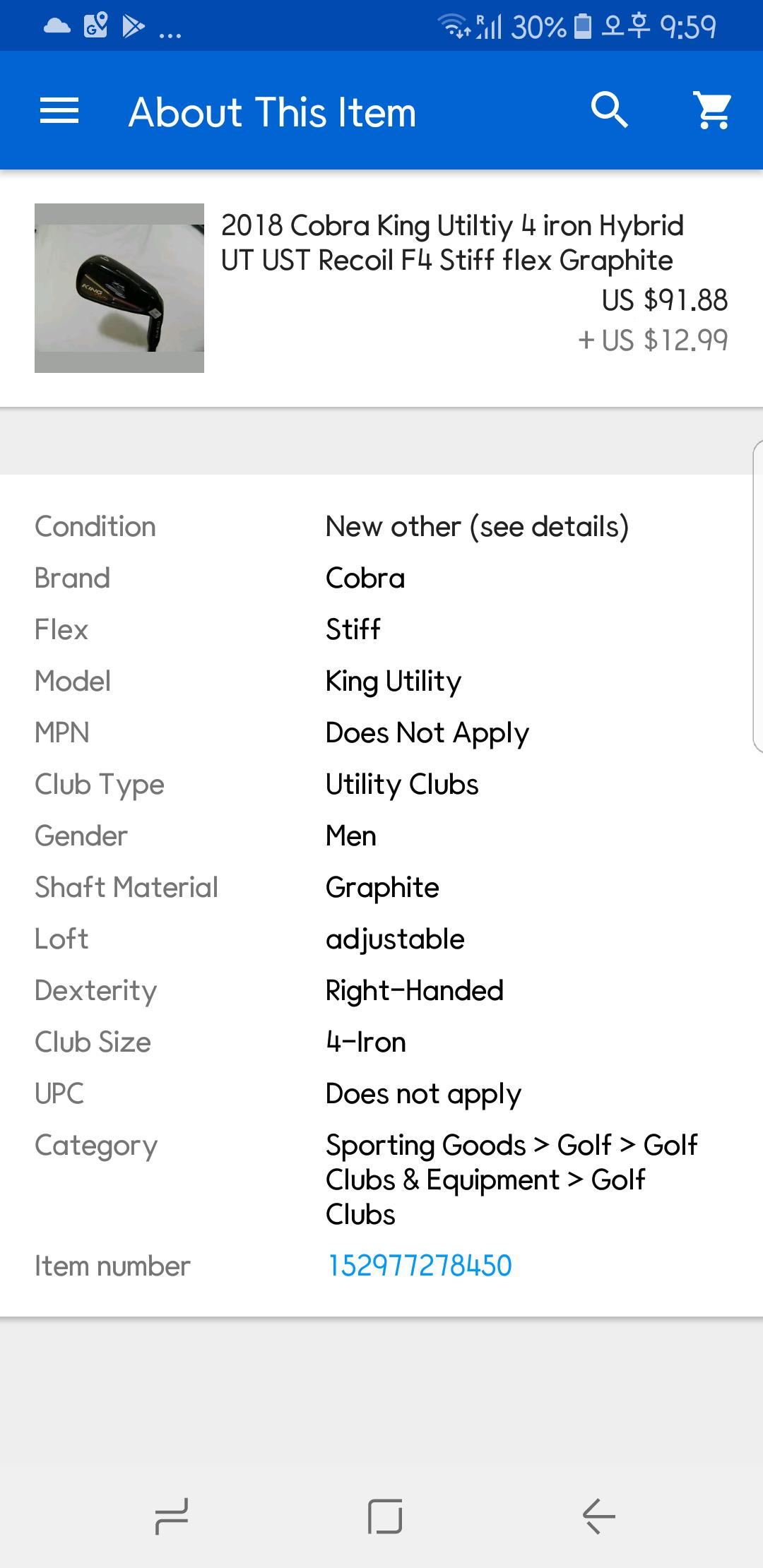
Task: Tap the 'New other (see details)' condition value
Action: tap(477, 526)
